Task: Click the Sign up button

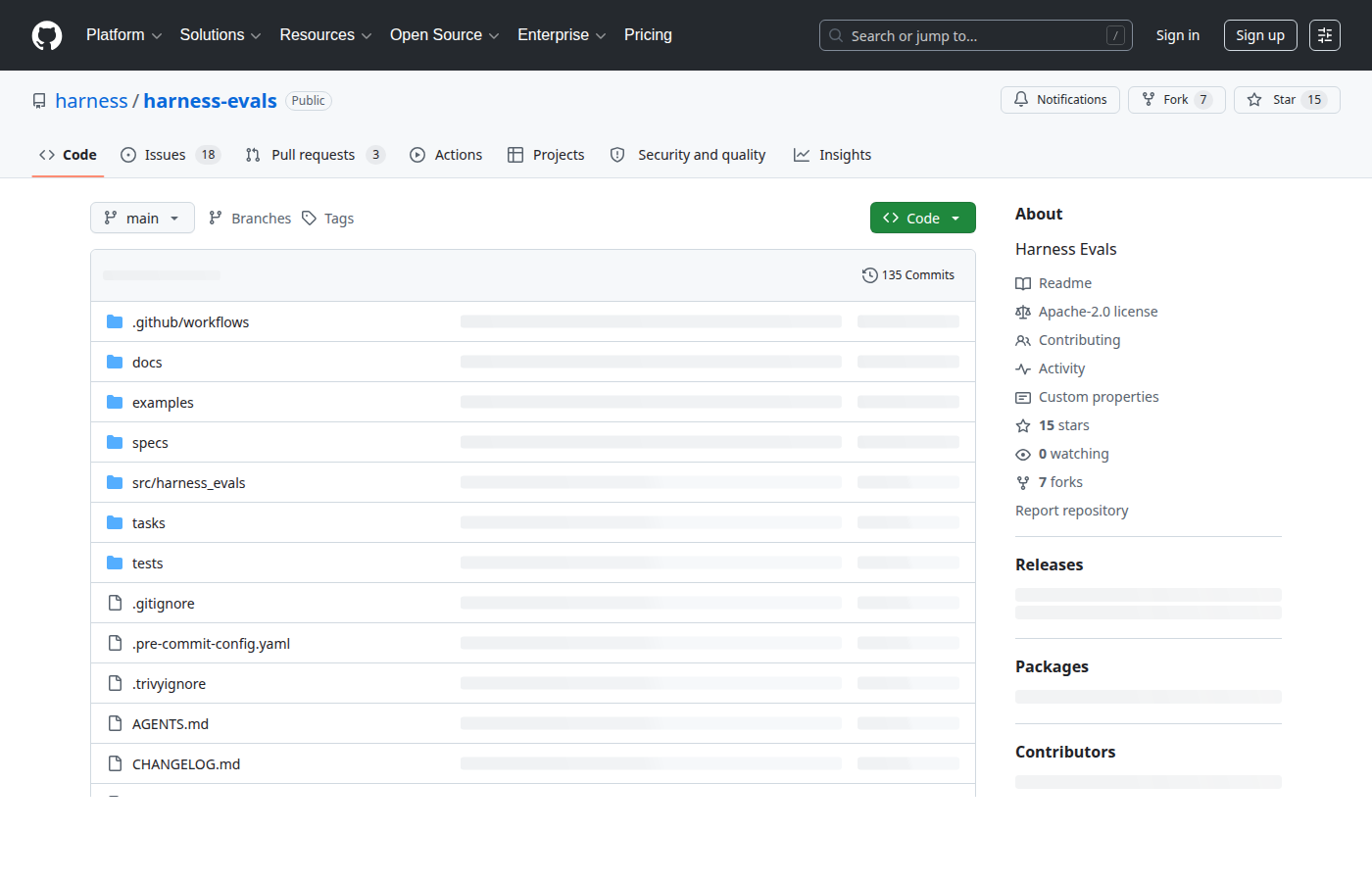Action: point(1260,35)
